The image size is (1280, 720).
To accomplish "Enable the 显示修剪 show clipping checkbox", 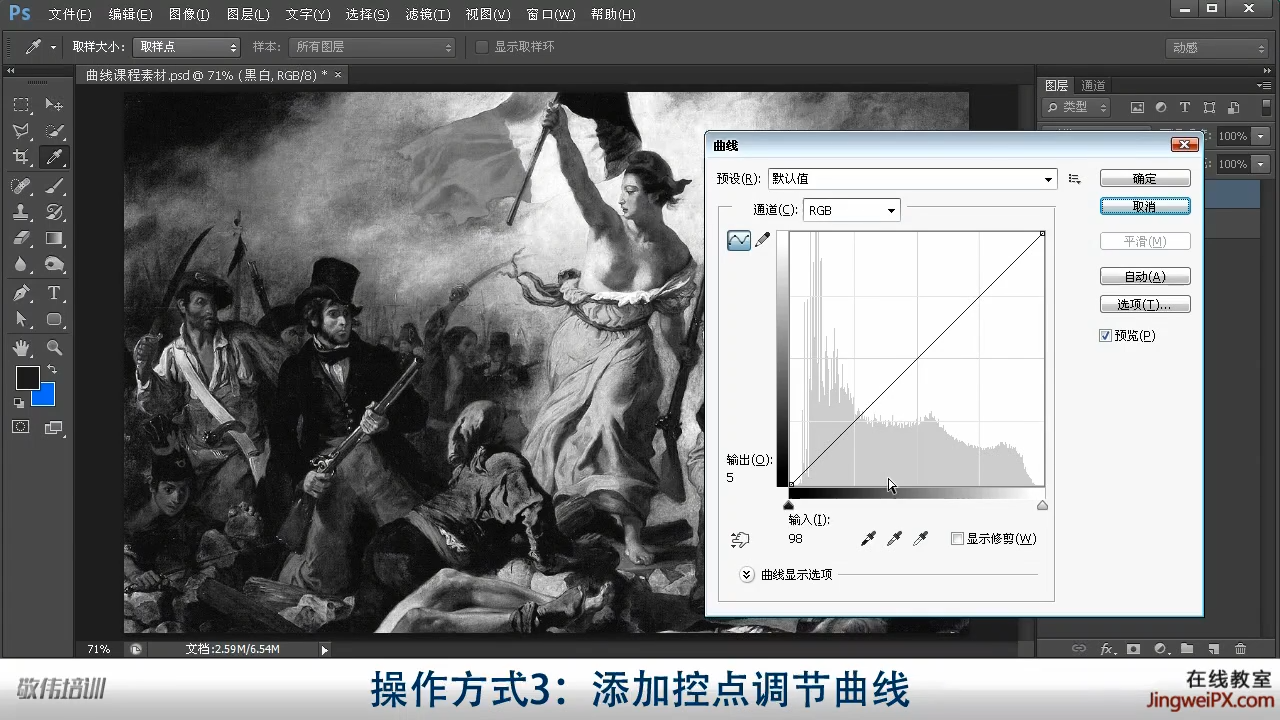I will 957,539.
